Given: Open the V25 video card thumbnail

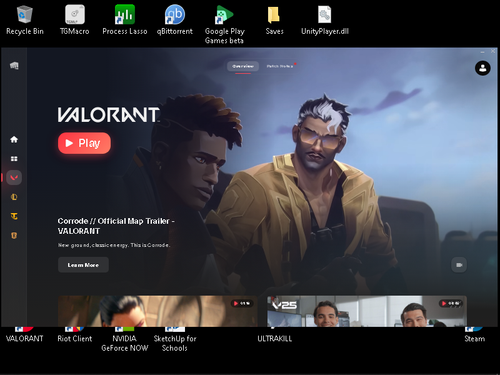Looking at the screenshot, I should tap(367, 311).
